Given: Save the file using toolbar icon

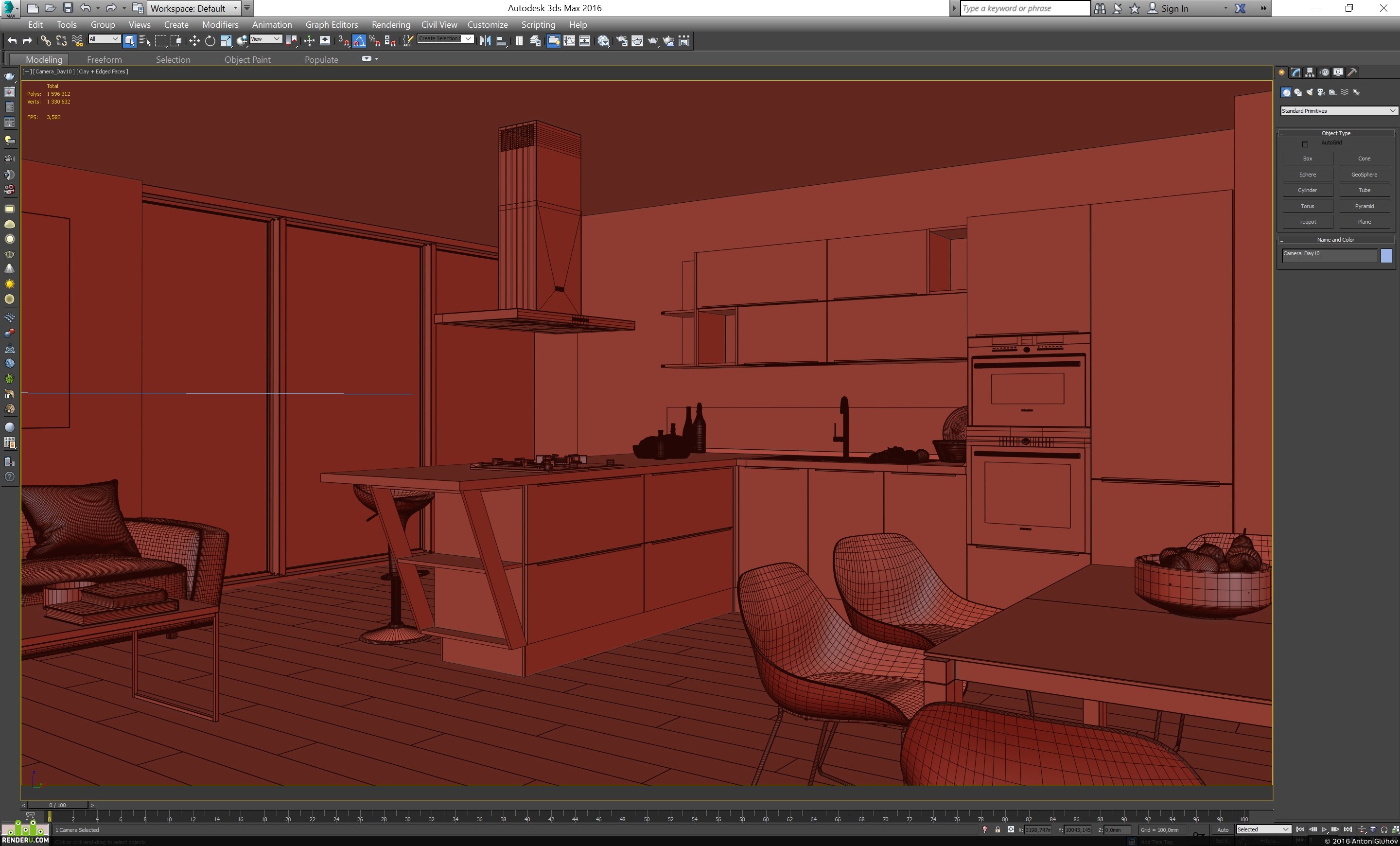Looking at the screenshot, I should point(68,8).
